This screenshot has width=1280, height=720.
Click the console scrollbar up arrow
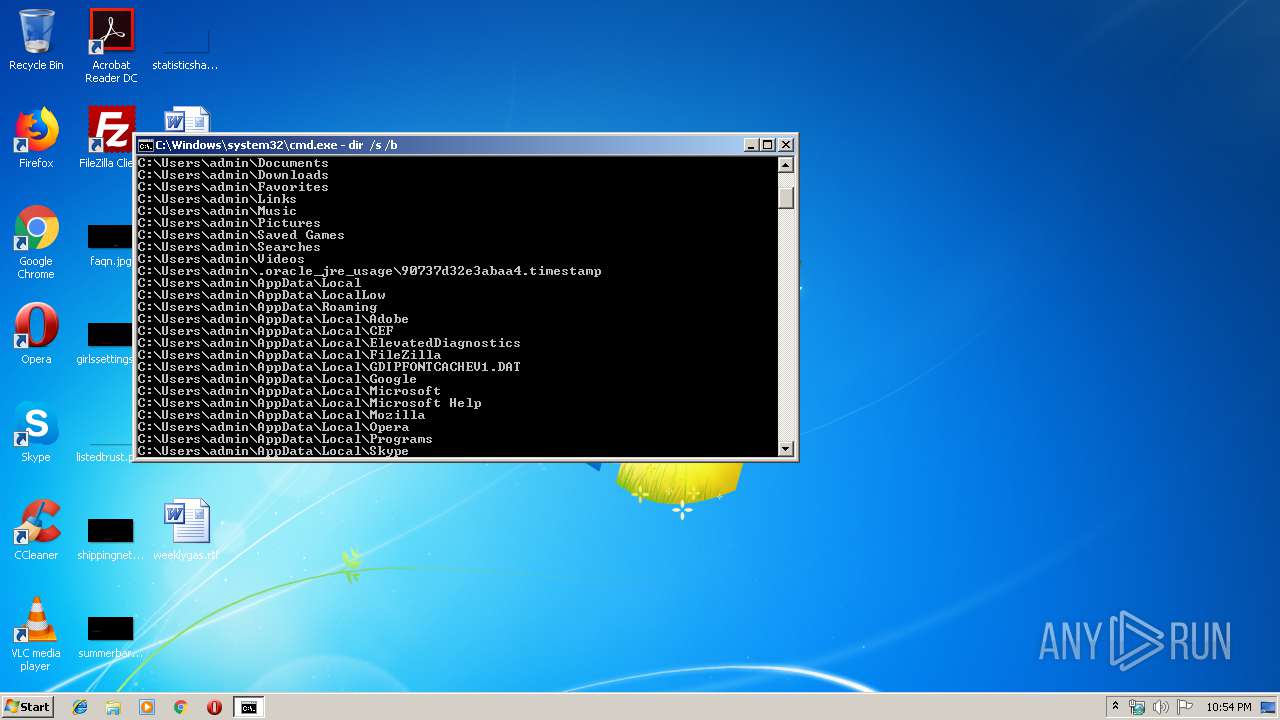tap(786, 165)
